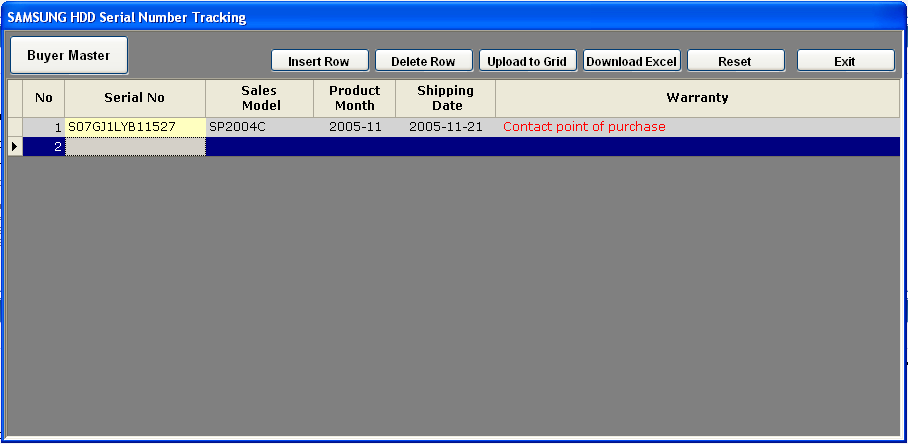The height and width of the screenshot is (444, 908).
Task: Click the Serial No column header
Action: [x=135, y=98]
